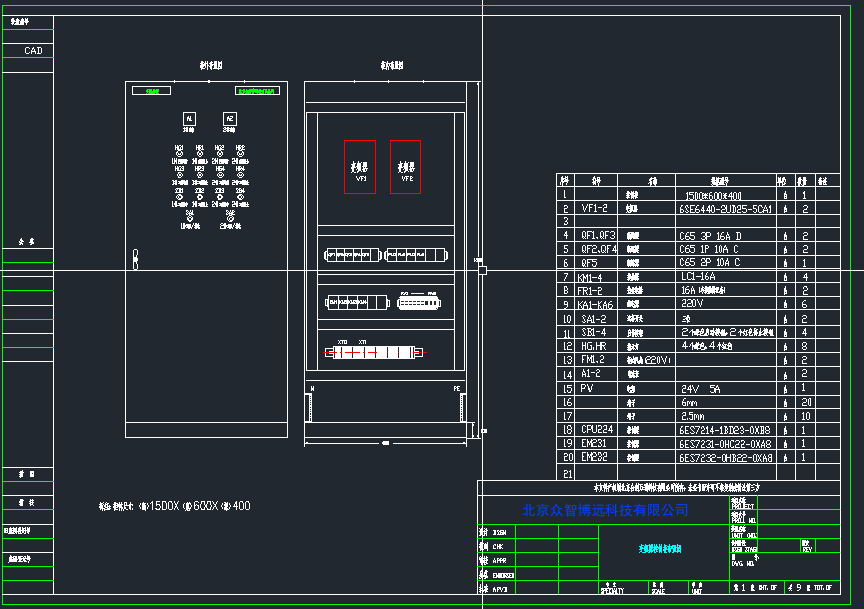The height and width of the screenshot is (609, 864).
Task: Click the crosshair cursor pickbox
Action: pos(482,269)
